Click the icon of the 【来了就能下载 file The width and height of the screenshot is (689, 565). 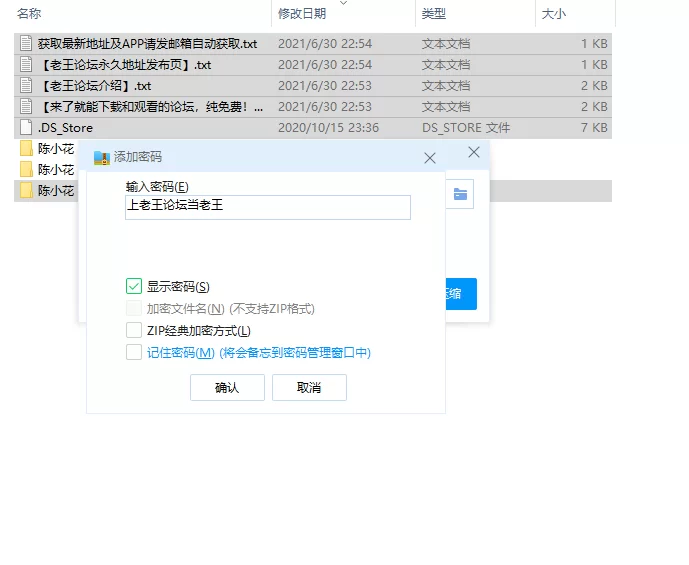26,106
